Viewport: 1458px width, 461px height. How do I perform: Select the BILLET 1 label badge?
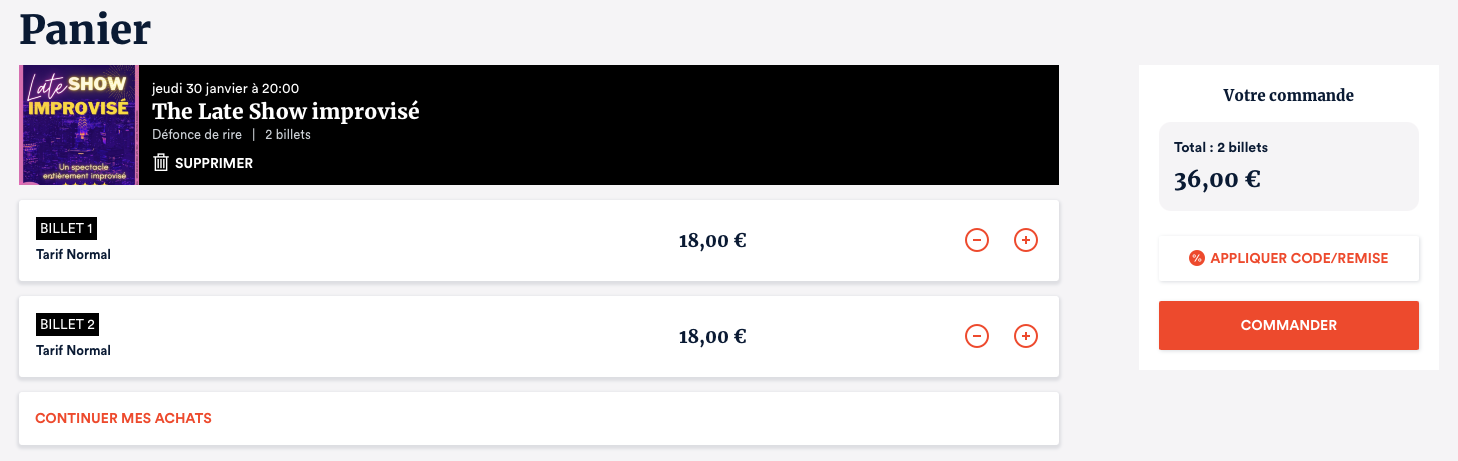click(x=67, y=228)
